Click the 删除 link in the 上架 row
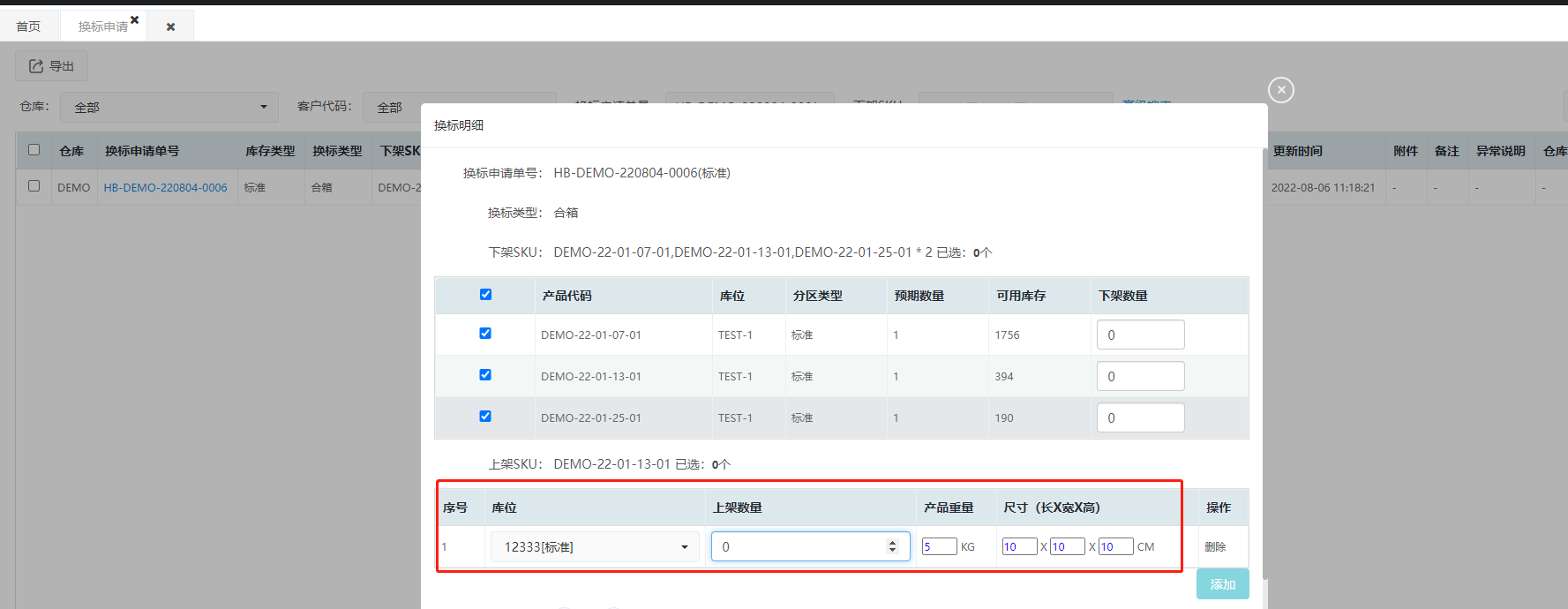The height and width of the screenshot is (609, 1568). pyautogui.click(x=1215, y=547)
